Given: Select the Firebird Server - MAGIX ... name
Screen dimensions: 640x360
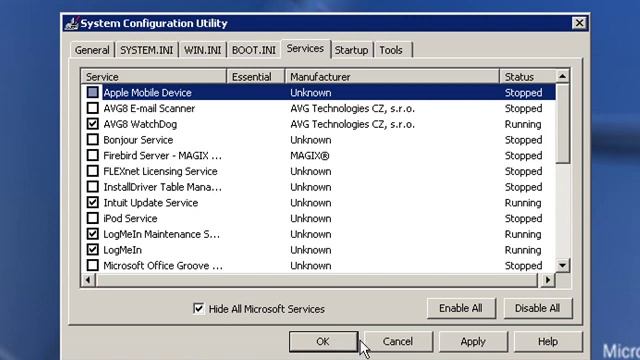Looking at the screenshot, I should (162, 156).
